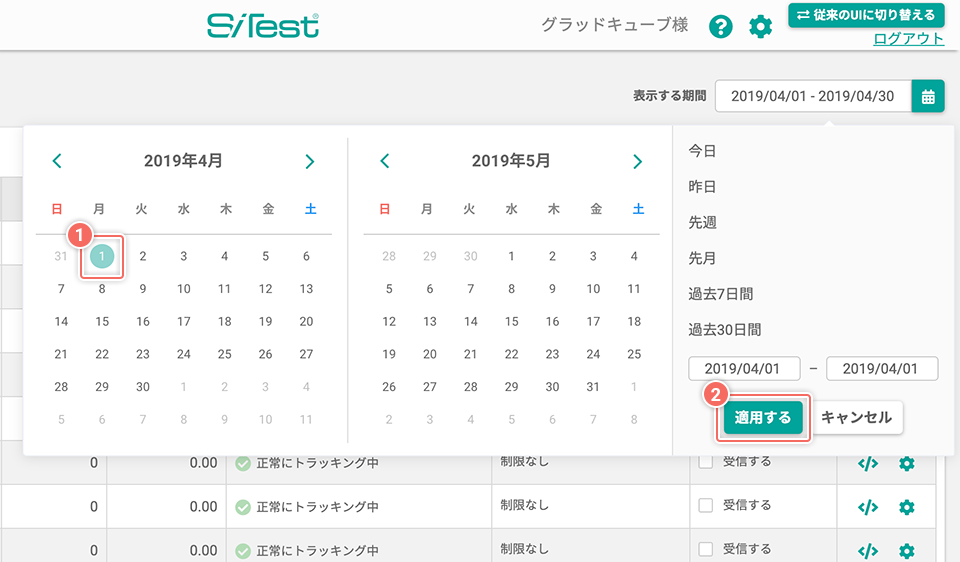
Task: Pick May 12 Sunday
Action: coord(389,321)
